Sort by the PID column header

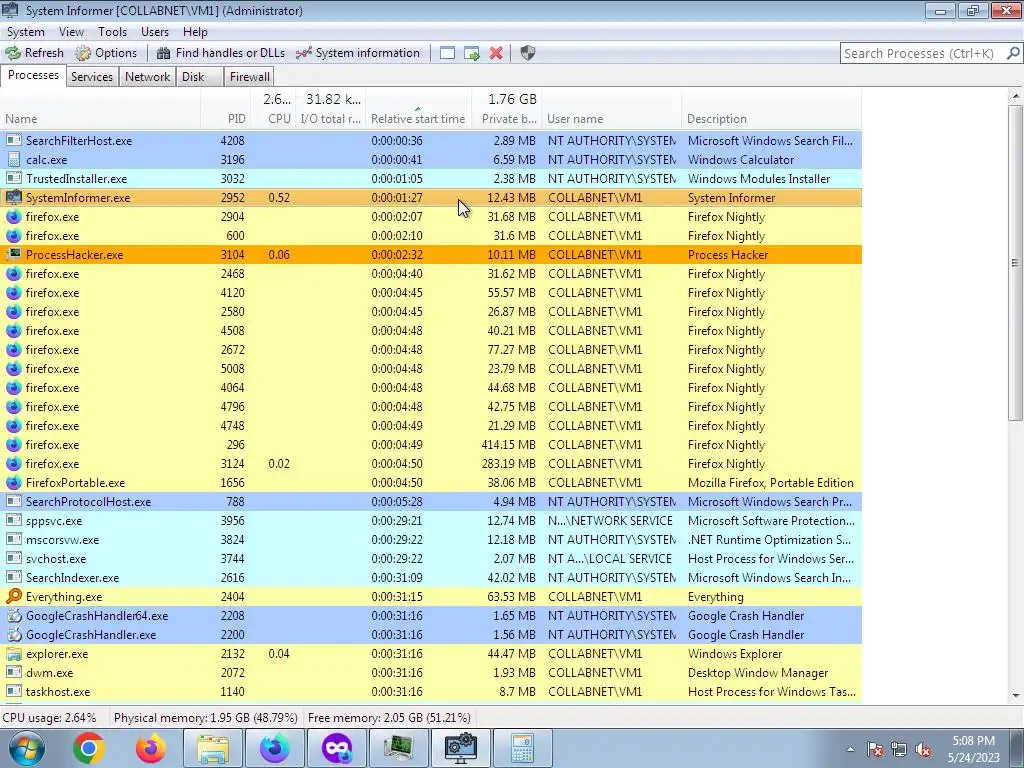(x=225, y=110)
